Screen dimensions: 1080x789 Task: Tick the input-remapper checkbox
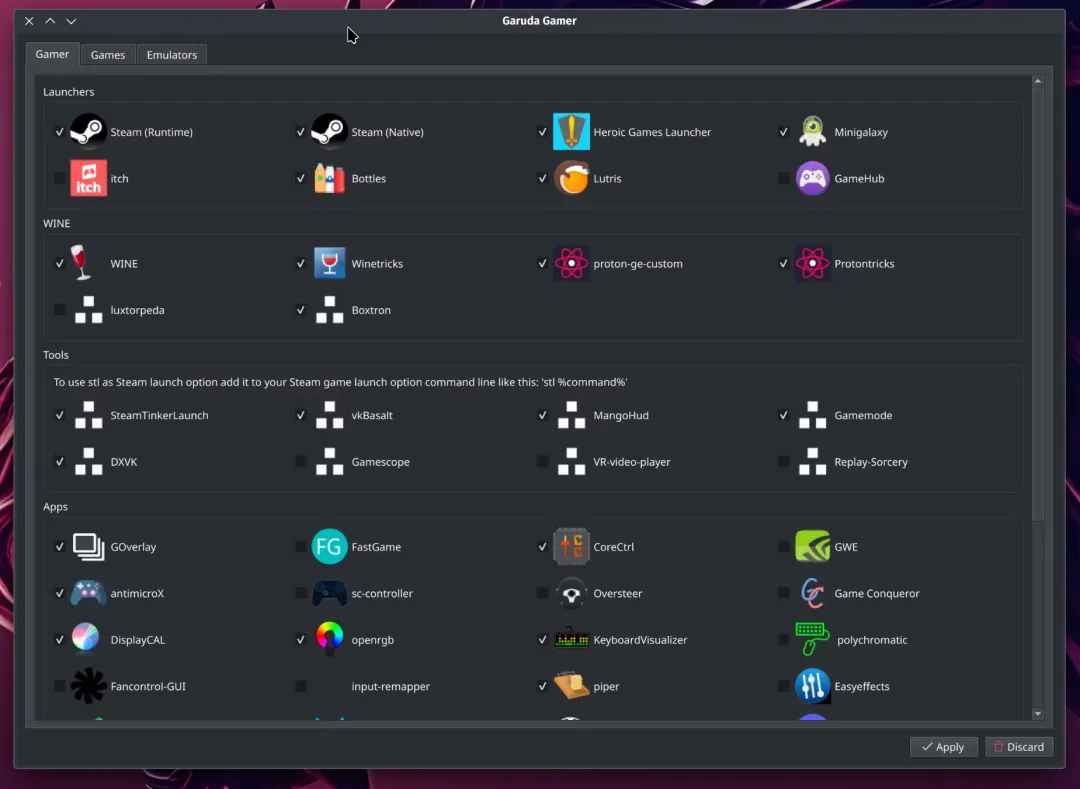(301, 686)
